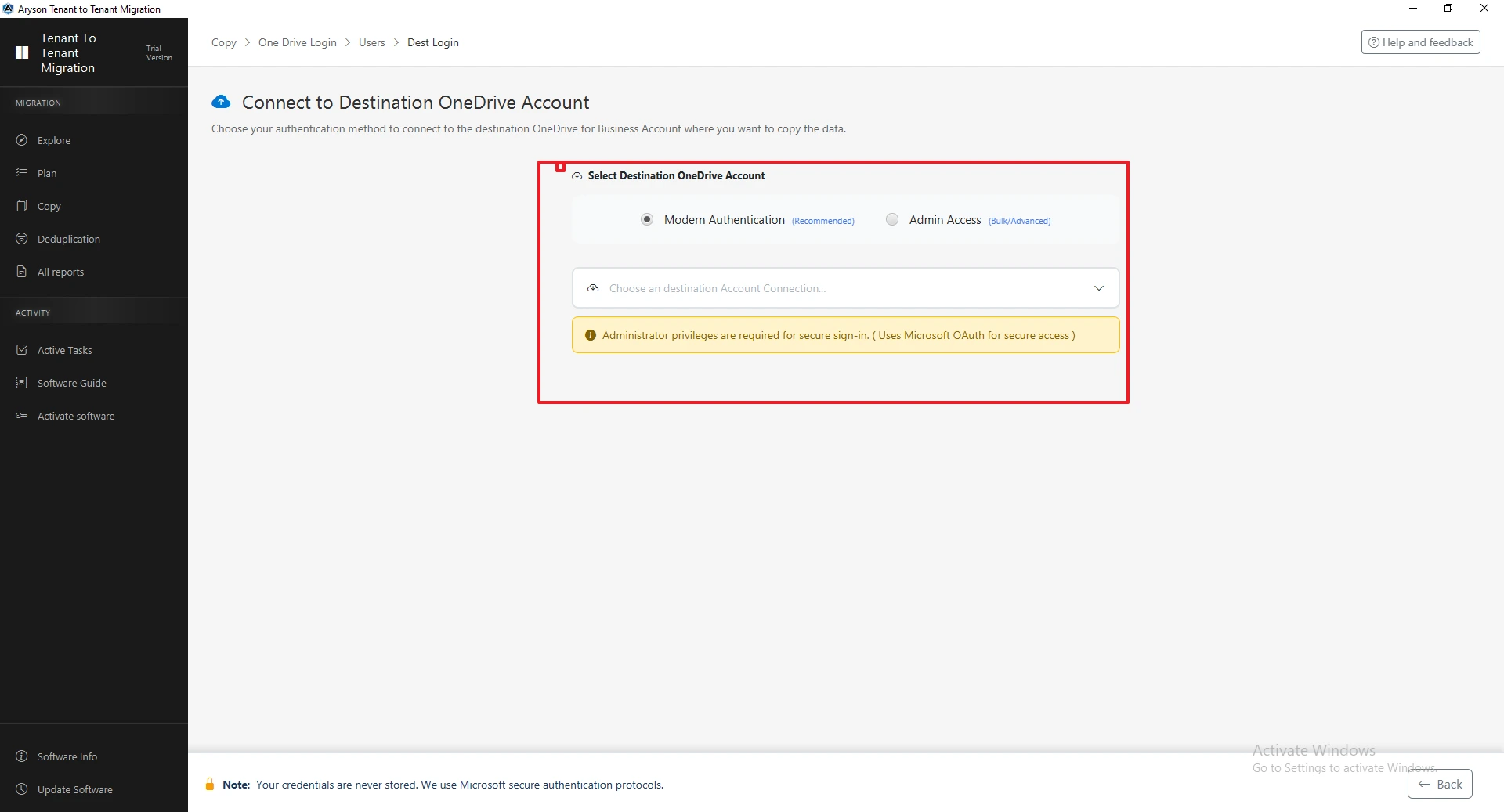Click the MIGRATION section header
The width and height of the screenshot is (1504, 812).
pyautogui.click(x=38, y=103)
